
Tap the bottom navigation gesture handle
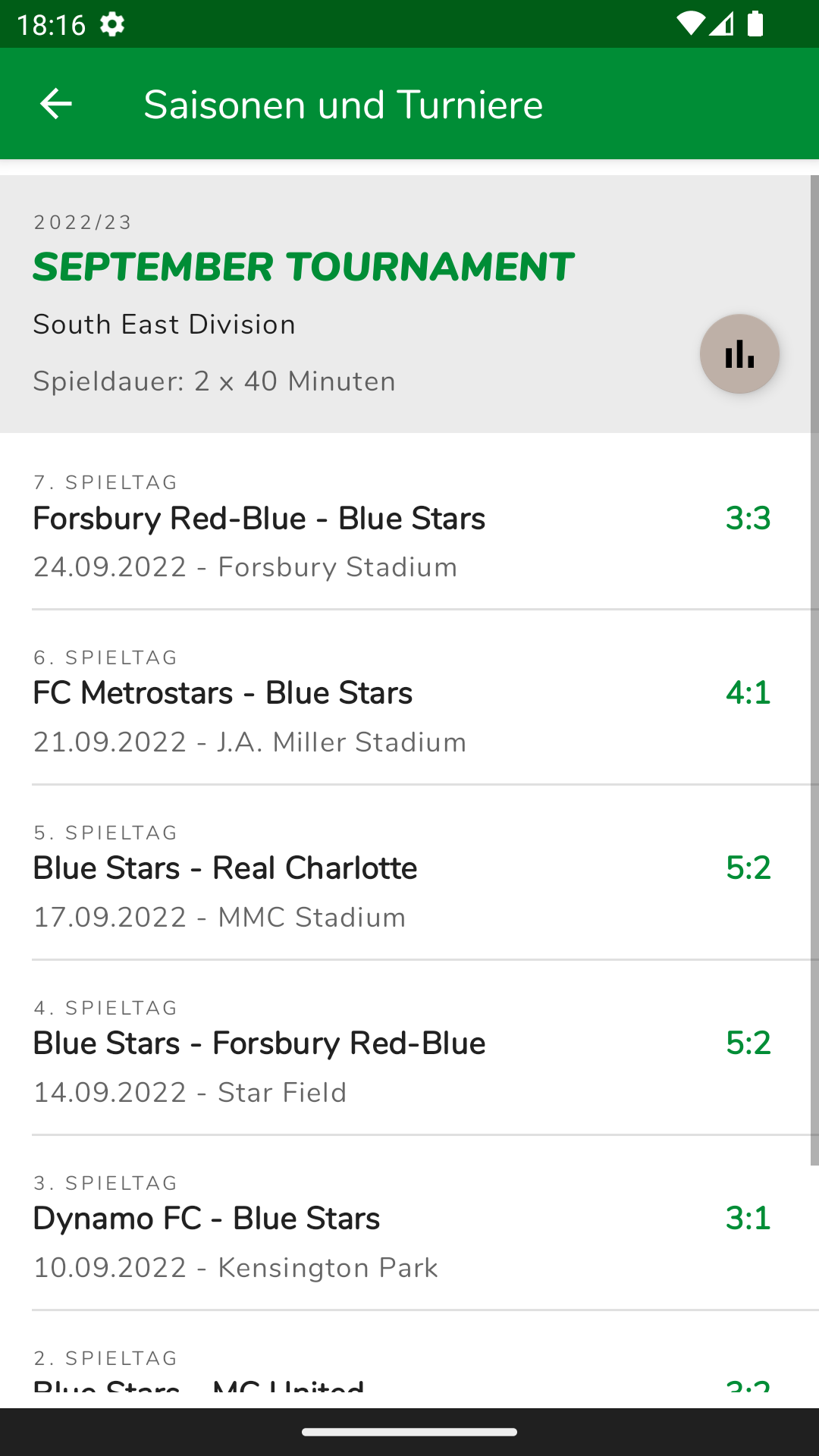point(409,1432)
